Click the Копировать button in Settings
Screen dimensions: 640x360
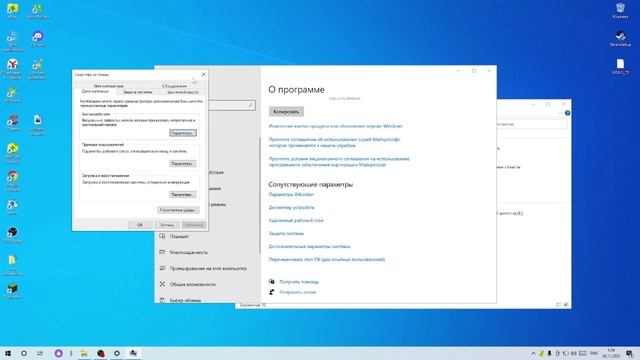tap(286, 111)
